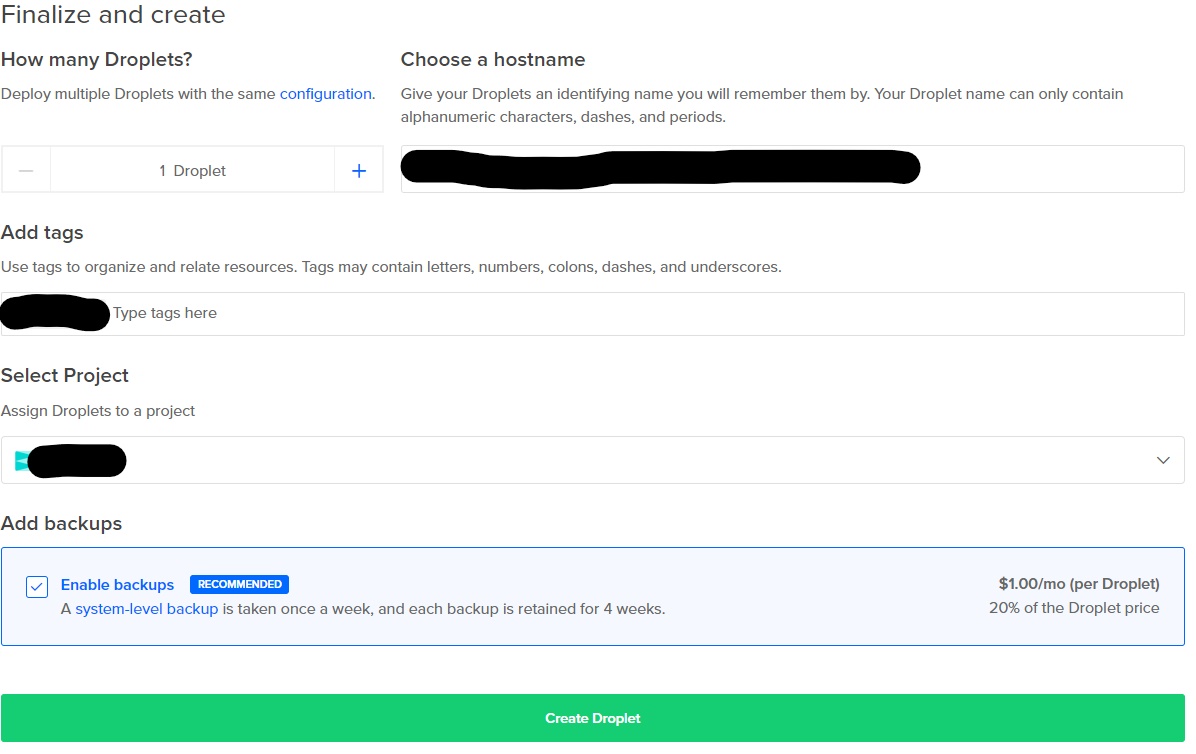
Task: Click the 'Add tags' heading
Action: tap(42, 233)
